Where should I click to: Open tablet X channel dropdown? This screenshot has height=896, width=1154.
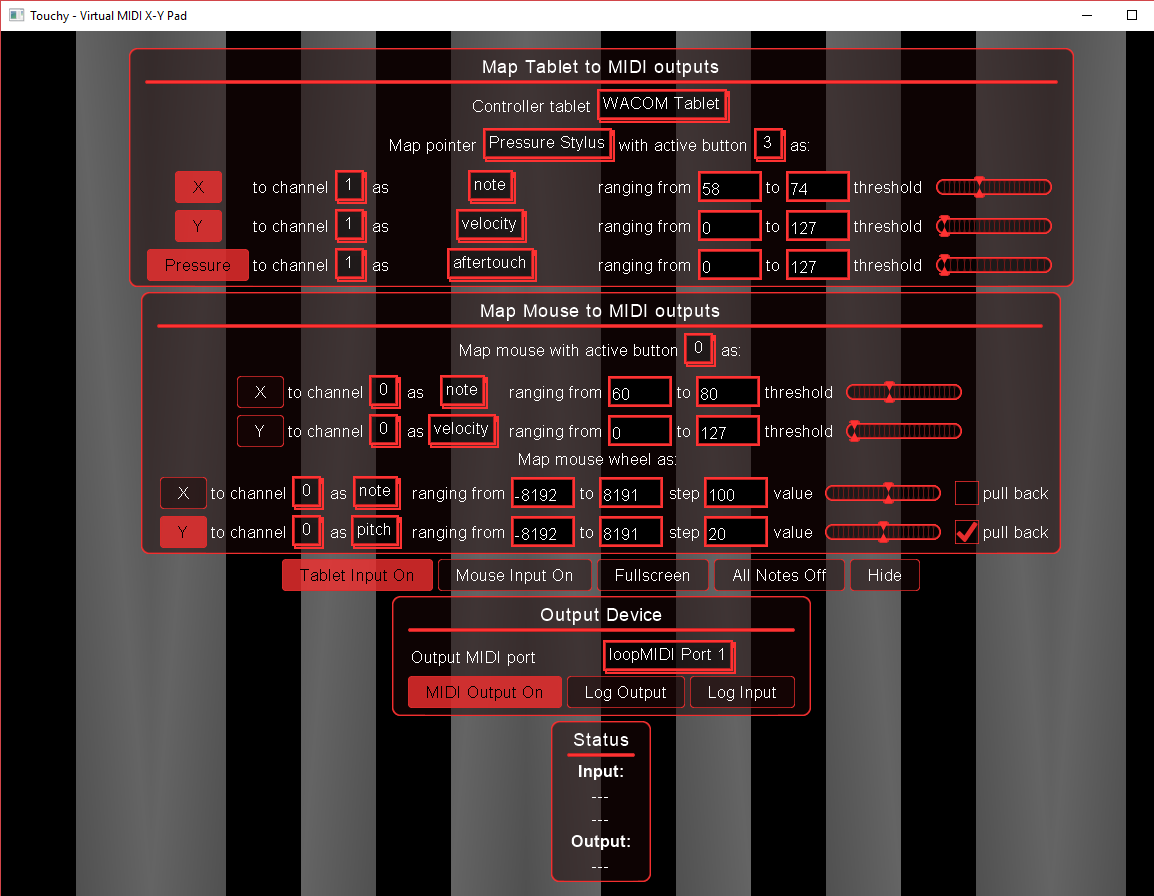click(350, 186)
